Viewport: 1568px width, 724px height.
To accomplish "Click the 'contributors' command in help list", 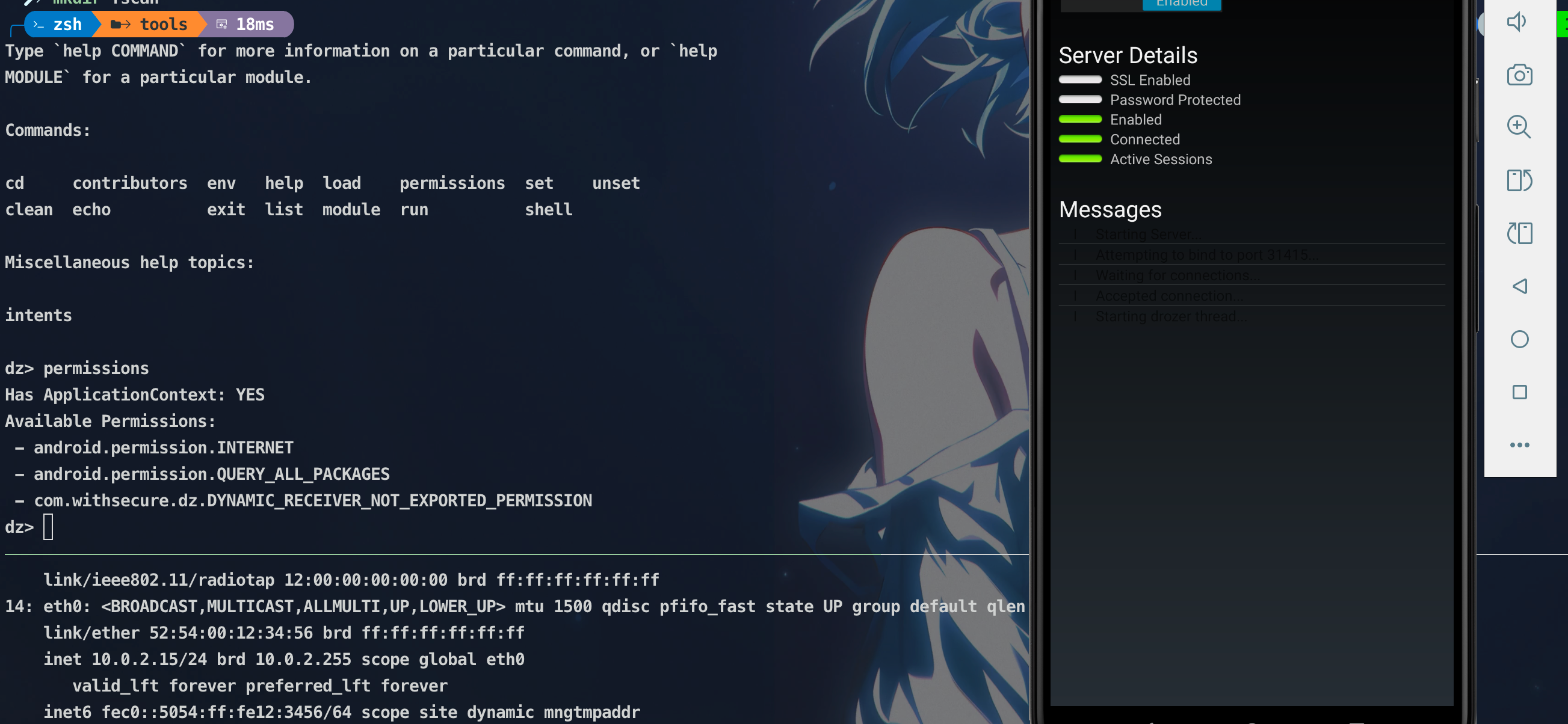I will pyautogui.click(x=129, y=183).
